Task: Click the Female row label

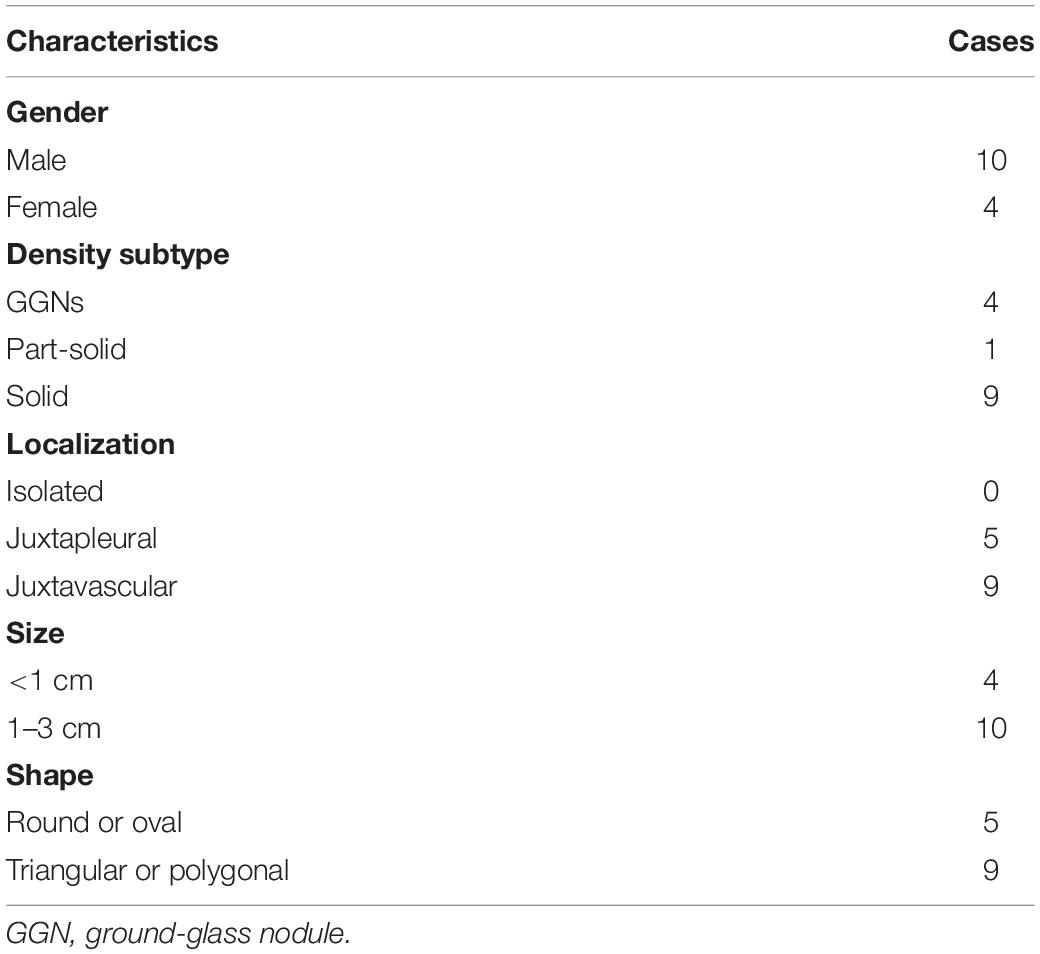Action: 52,207
